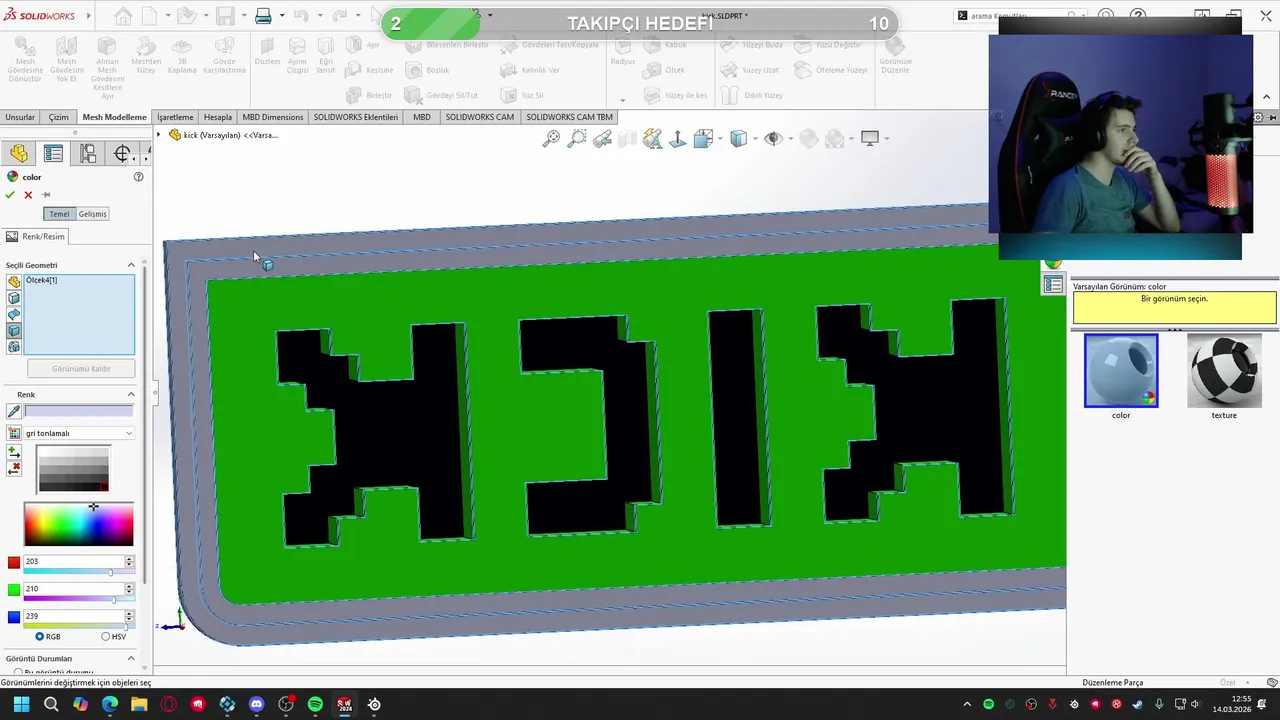The height and width of the screenshot is (720, 1280).
Task: Toggle the Hide/Show Items eye icon
Action: [x=772, y=139]
